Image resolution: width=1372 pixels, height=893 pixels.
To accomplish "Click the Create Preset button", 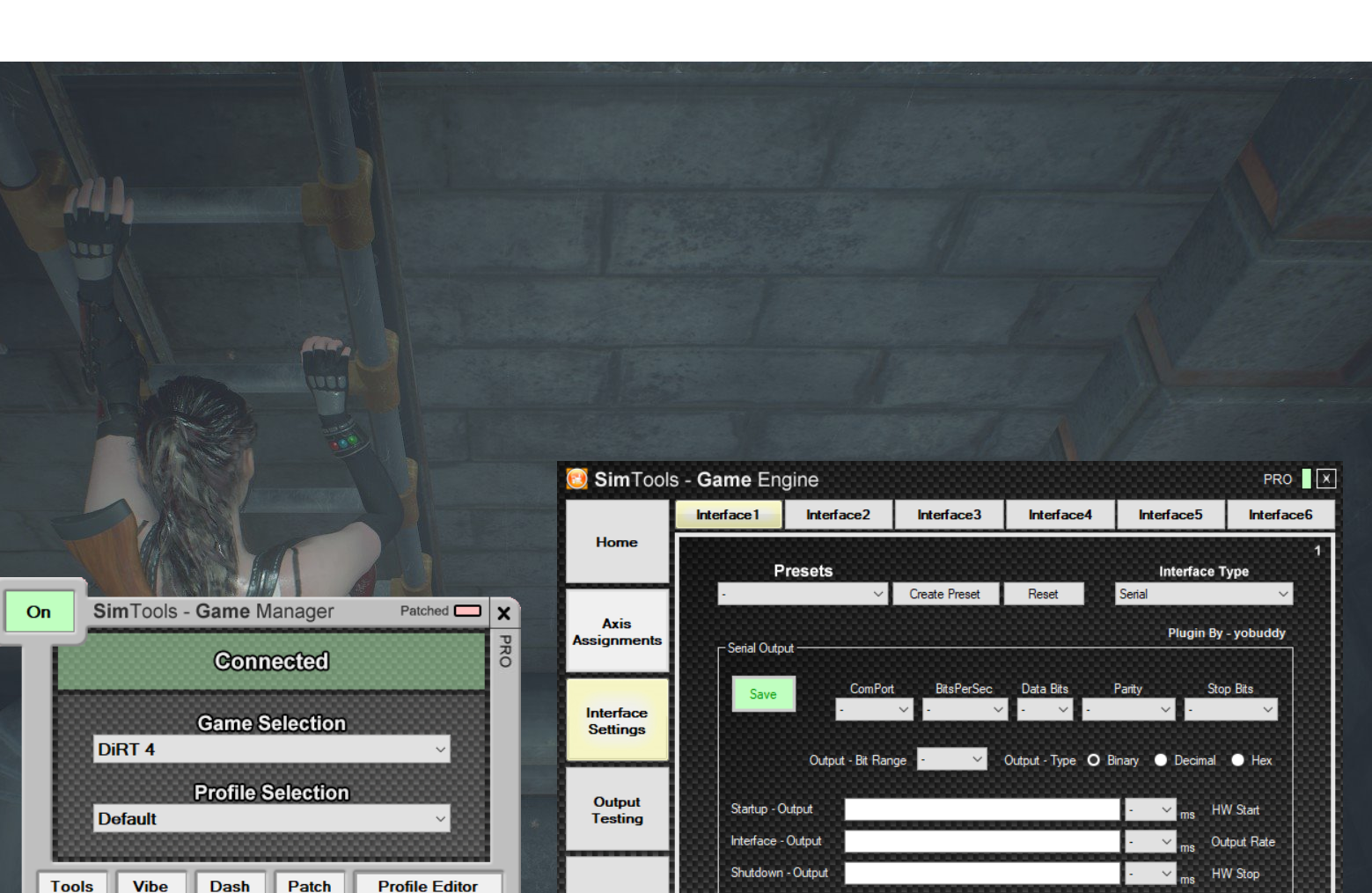I will [944, 594].
